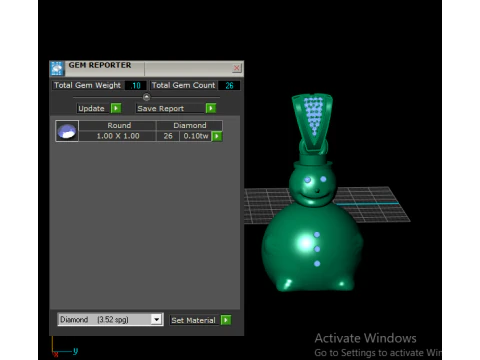Click the Total Gem Count label
Image resolution: width=480 pixels, height=360 pixels.
pyautogui.click(x=183, y=85)
